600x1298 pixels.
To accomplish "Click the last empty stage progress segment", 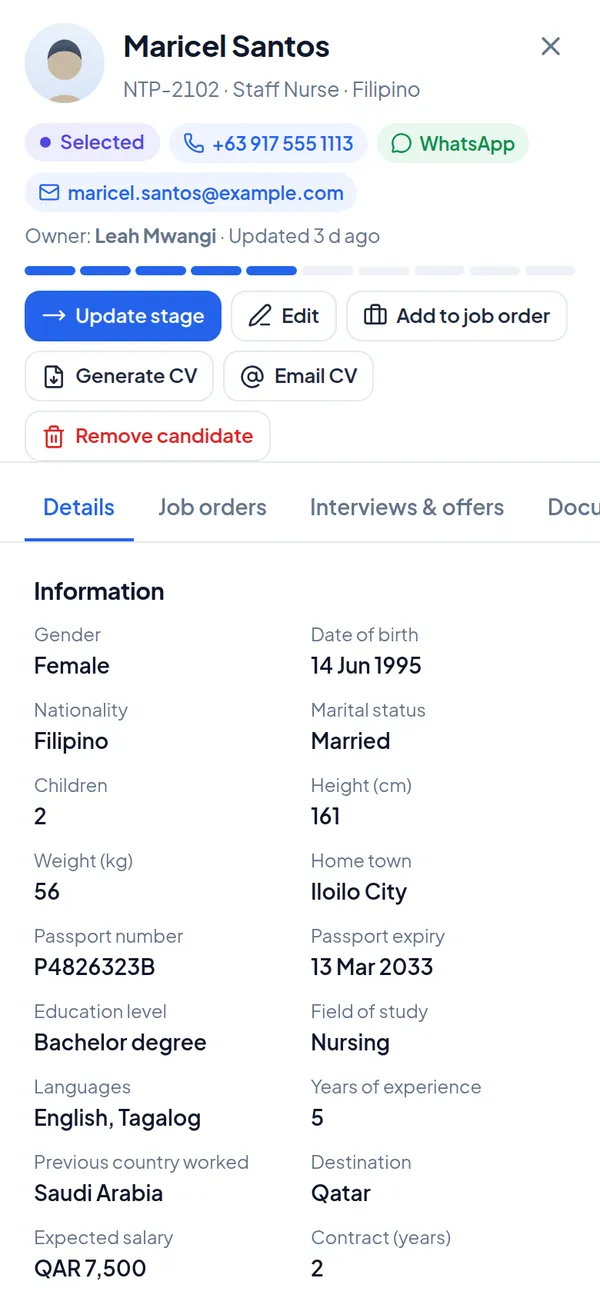I will click(550, 270).
